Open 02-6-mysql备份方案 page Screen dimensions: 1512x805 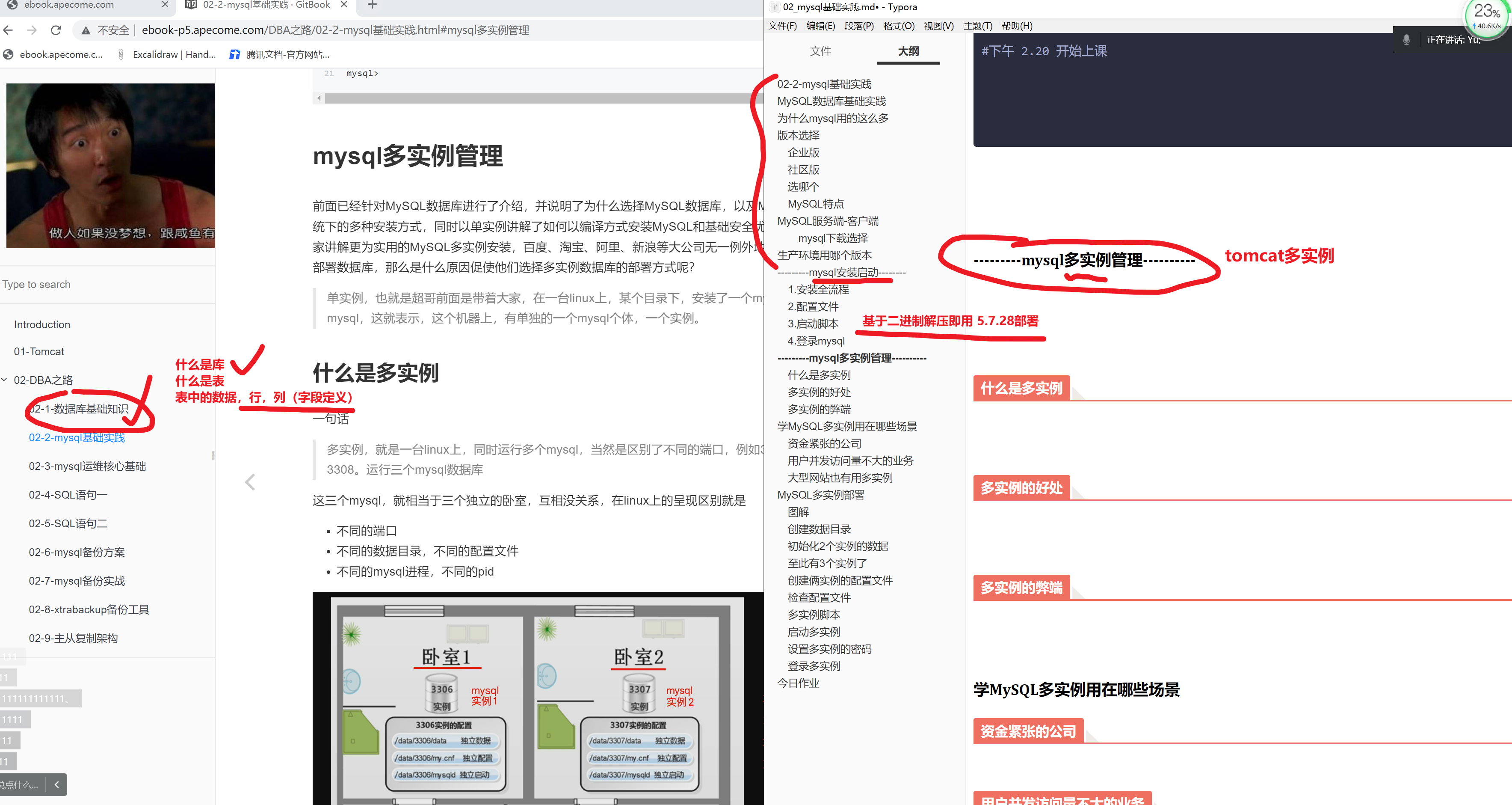tap(77, 553)
